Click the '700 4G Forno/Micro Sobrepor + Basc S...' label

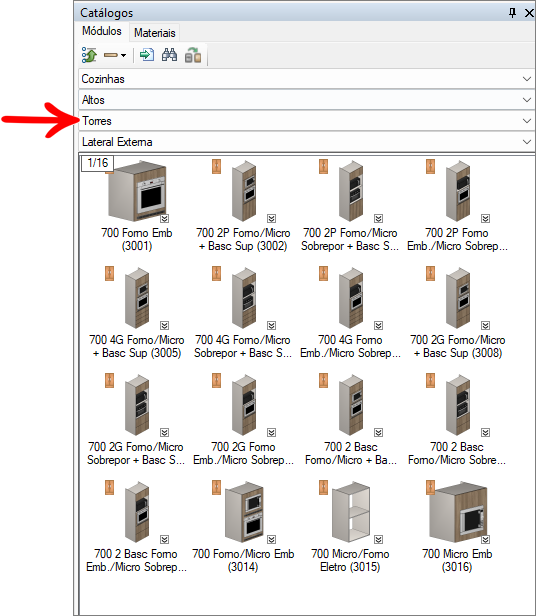[243, 346]
